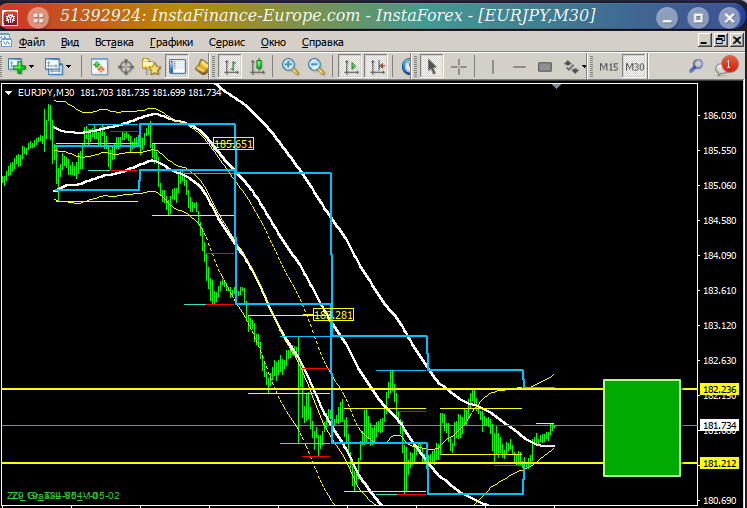Open the search magnifier icon
This screenshot has width=747, height=508.
[696, 66]
